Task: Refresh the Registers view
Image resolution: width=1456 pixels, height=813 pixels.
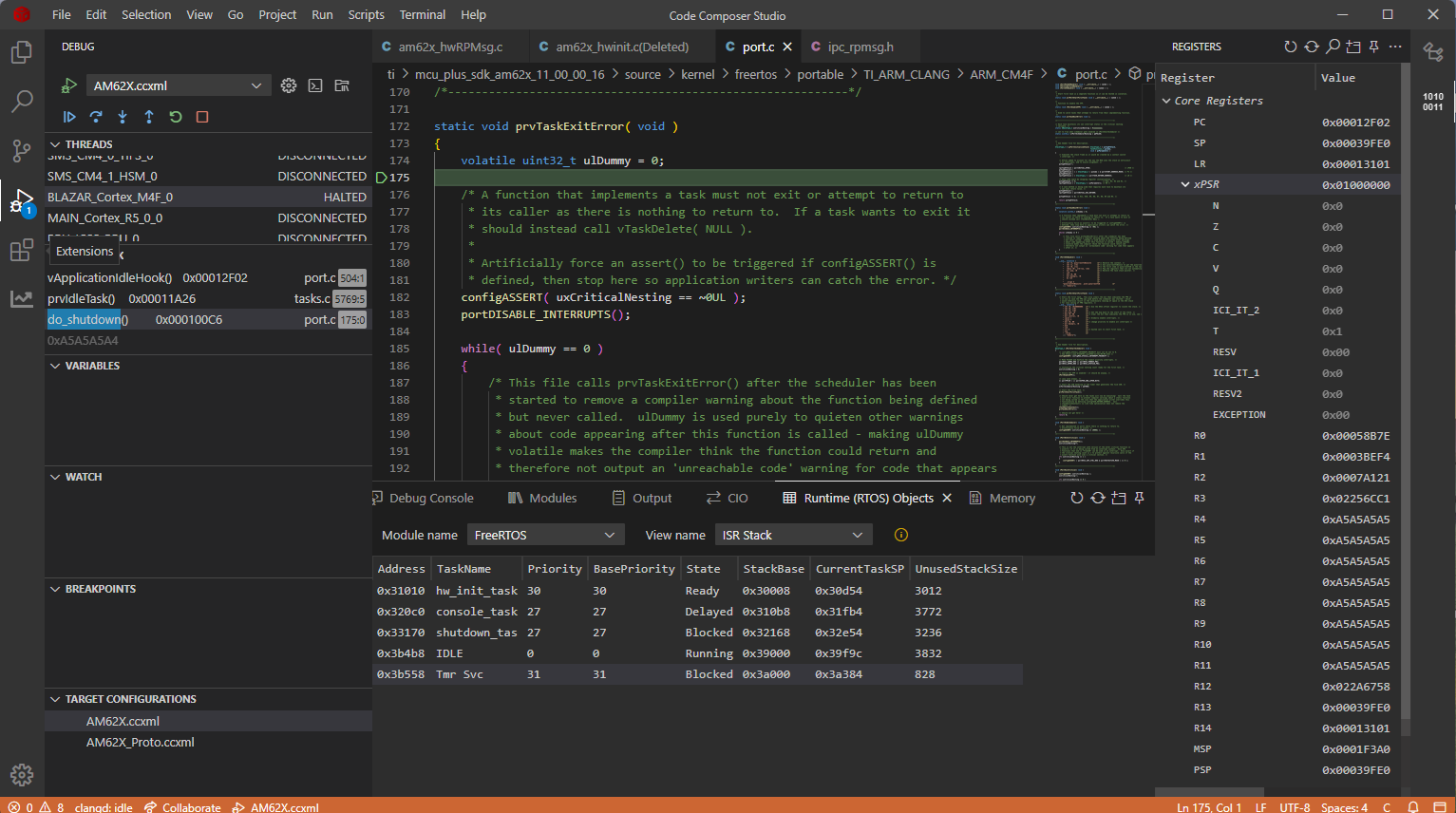Action: (x=1291, y=47)
